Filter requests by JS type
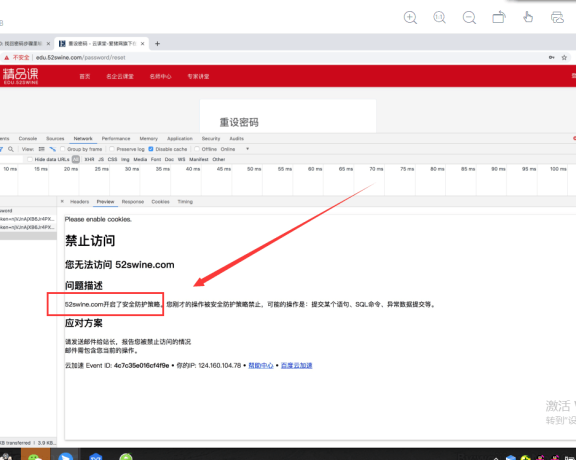Image resolution: width=576 pixels, height=460 pixels. [101, 159]
